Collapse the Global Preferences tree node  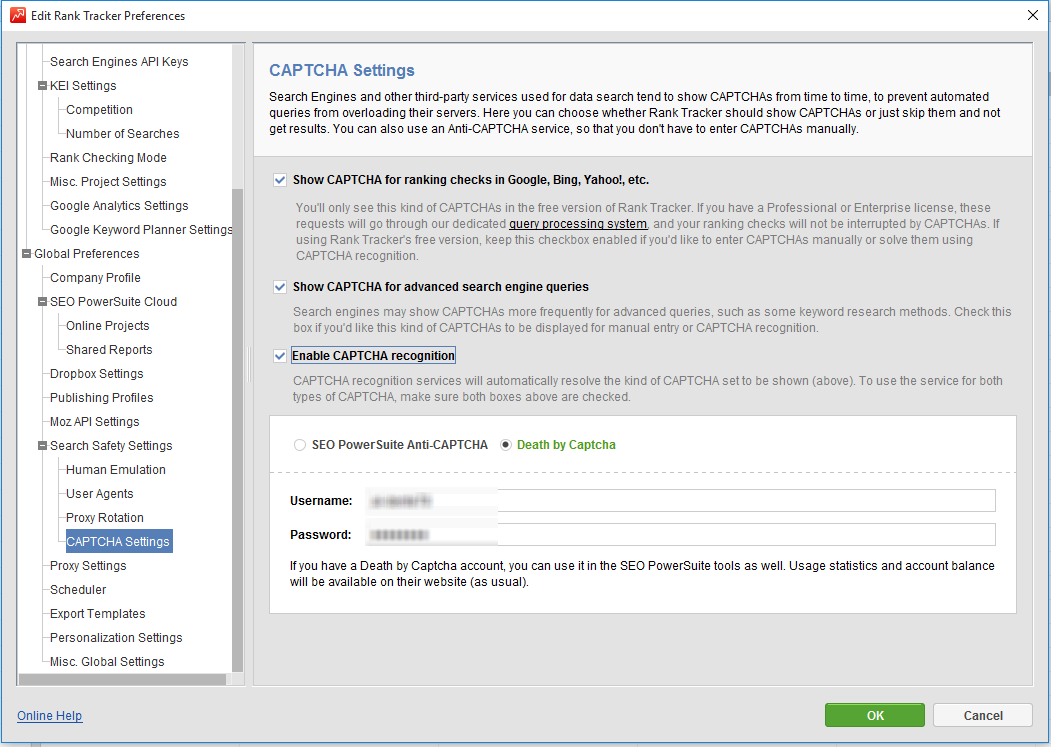[x=26, y=253]
